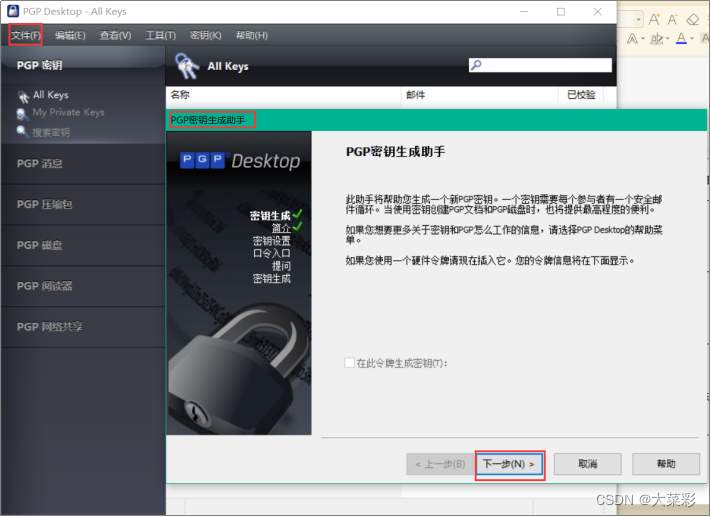Click the eraser clear formatting icon in background editor

tap(692, 20)
